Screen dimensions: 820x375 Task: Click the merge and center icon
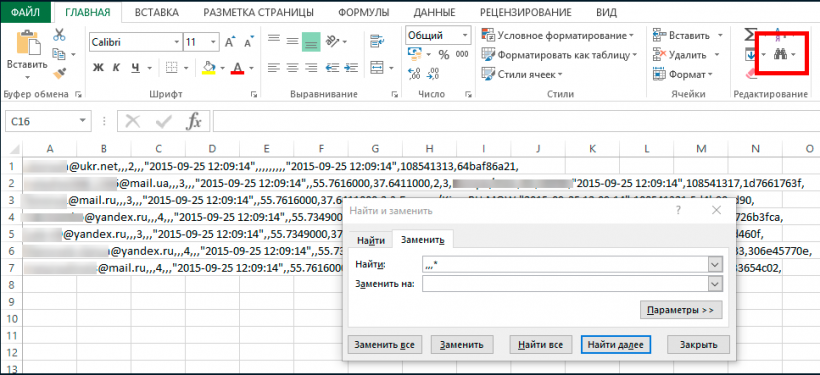click(377, 67)
